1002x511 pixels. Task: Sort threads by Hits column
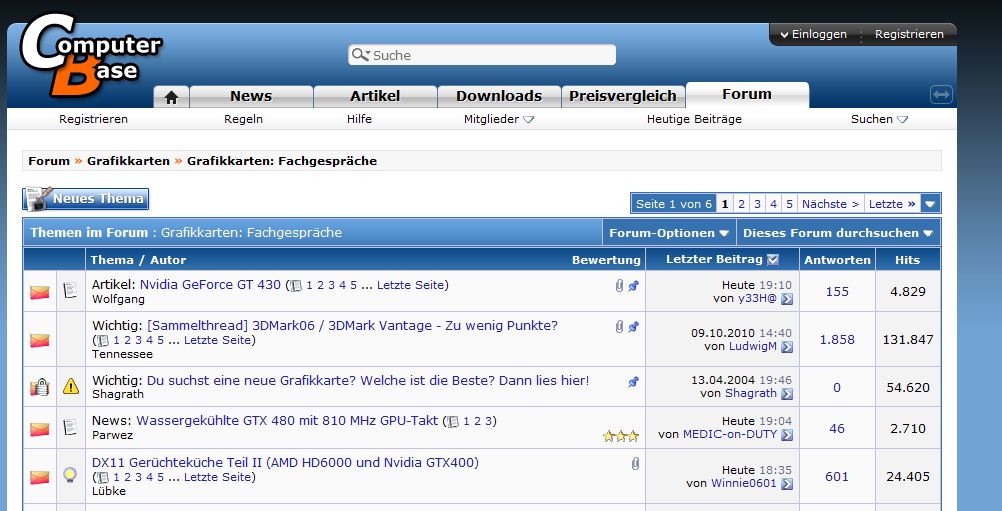coord(907,260)
